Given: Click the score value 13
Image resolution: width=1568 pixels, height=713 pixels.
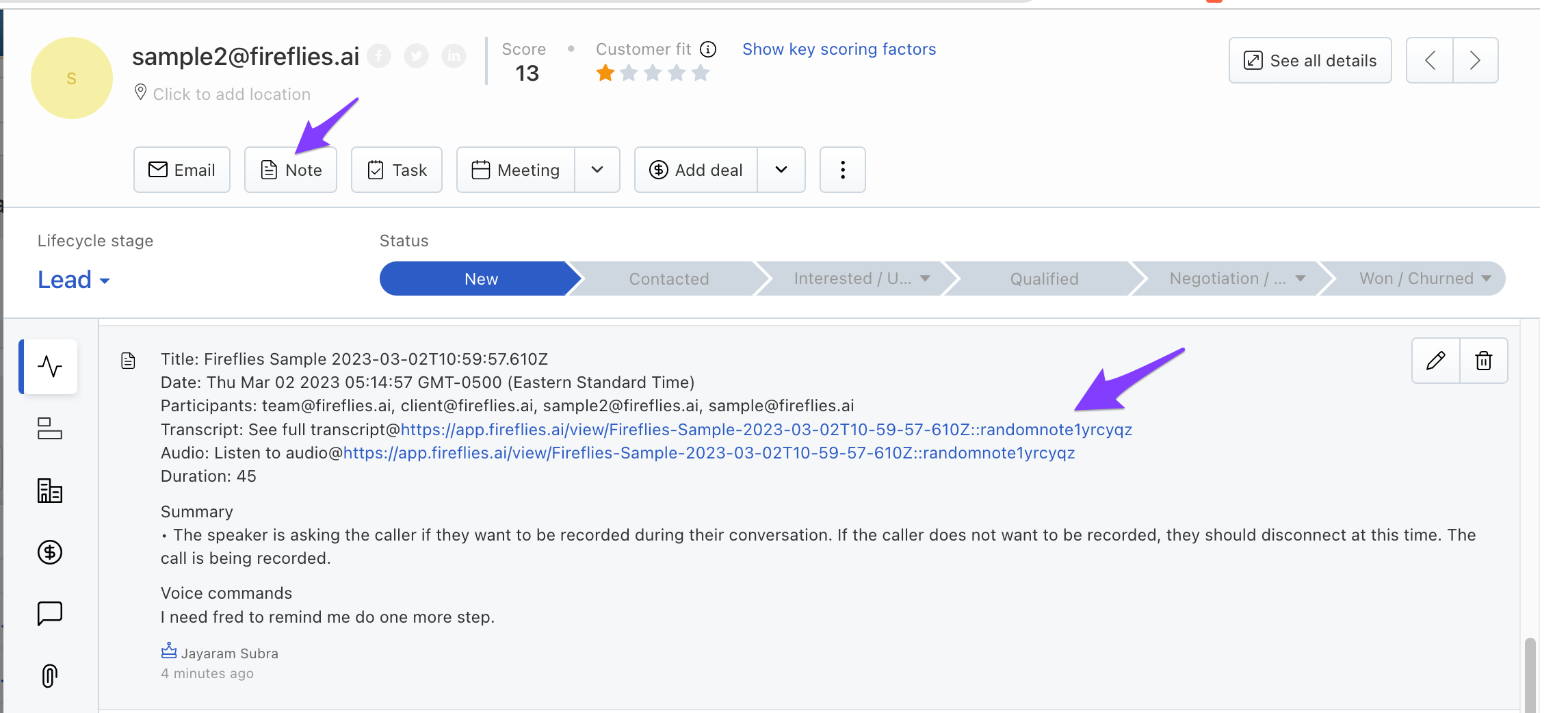Looking at the screenshot, I should (x=527, y=73).
